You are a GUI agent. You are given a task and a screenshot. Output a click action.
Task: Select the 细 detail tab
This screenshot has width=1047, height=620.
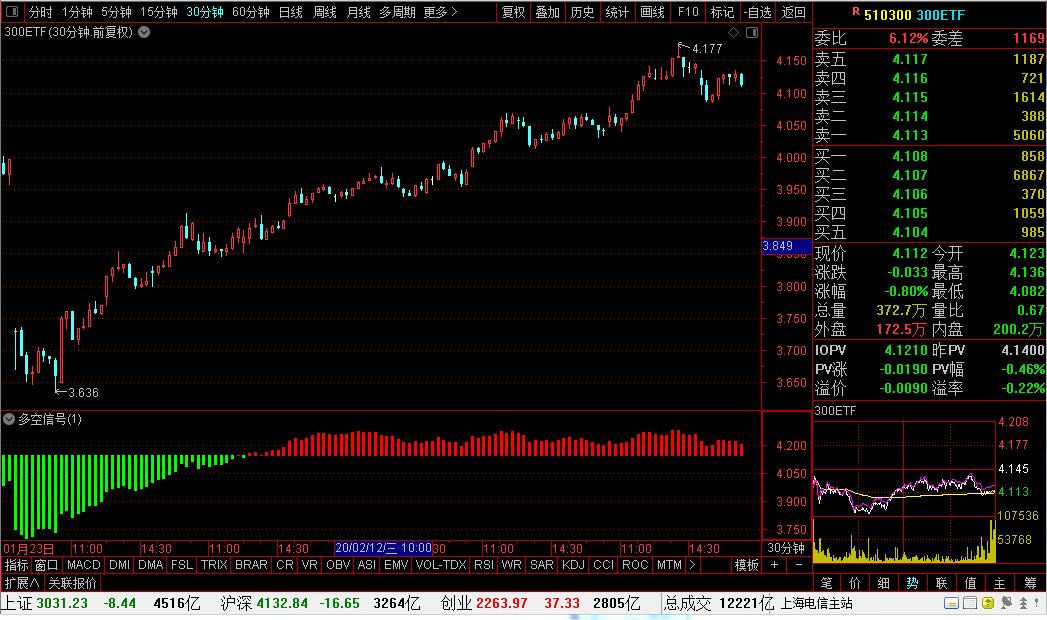click(883, 583)
